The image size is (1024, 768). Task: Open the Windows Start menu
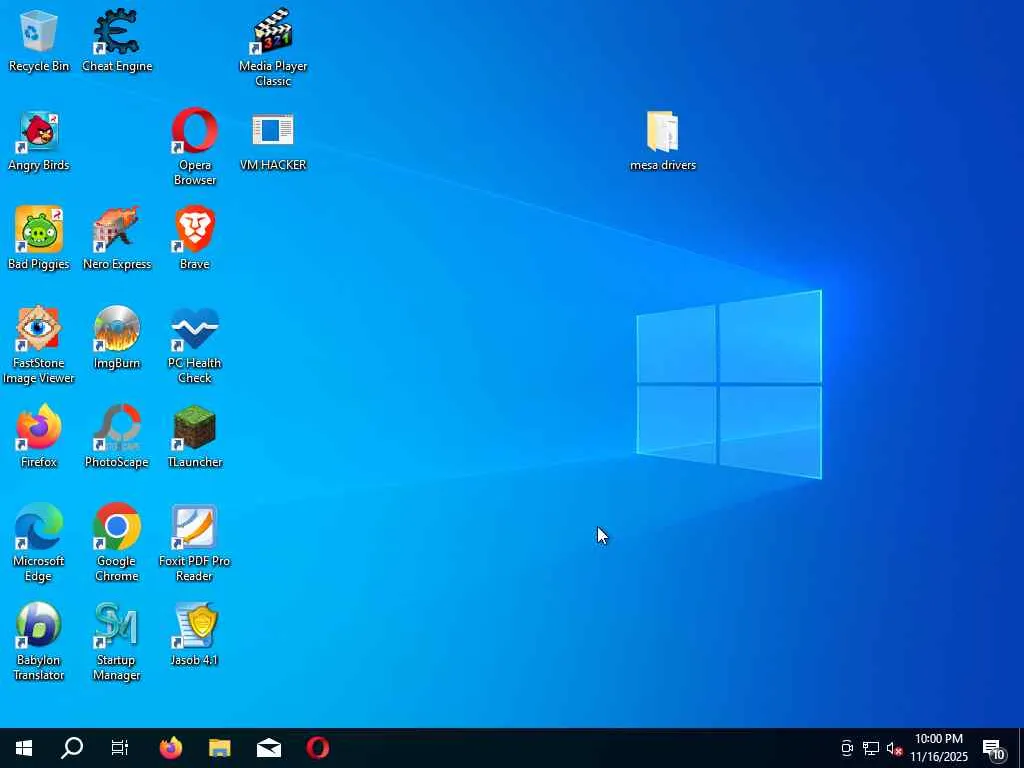click(x=24, y=748)
